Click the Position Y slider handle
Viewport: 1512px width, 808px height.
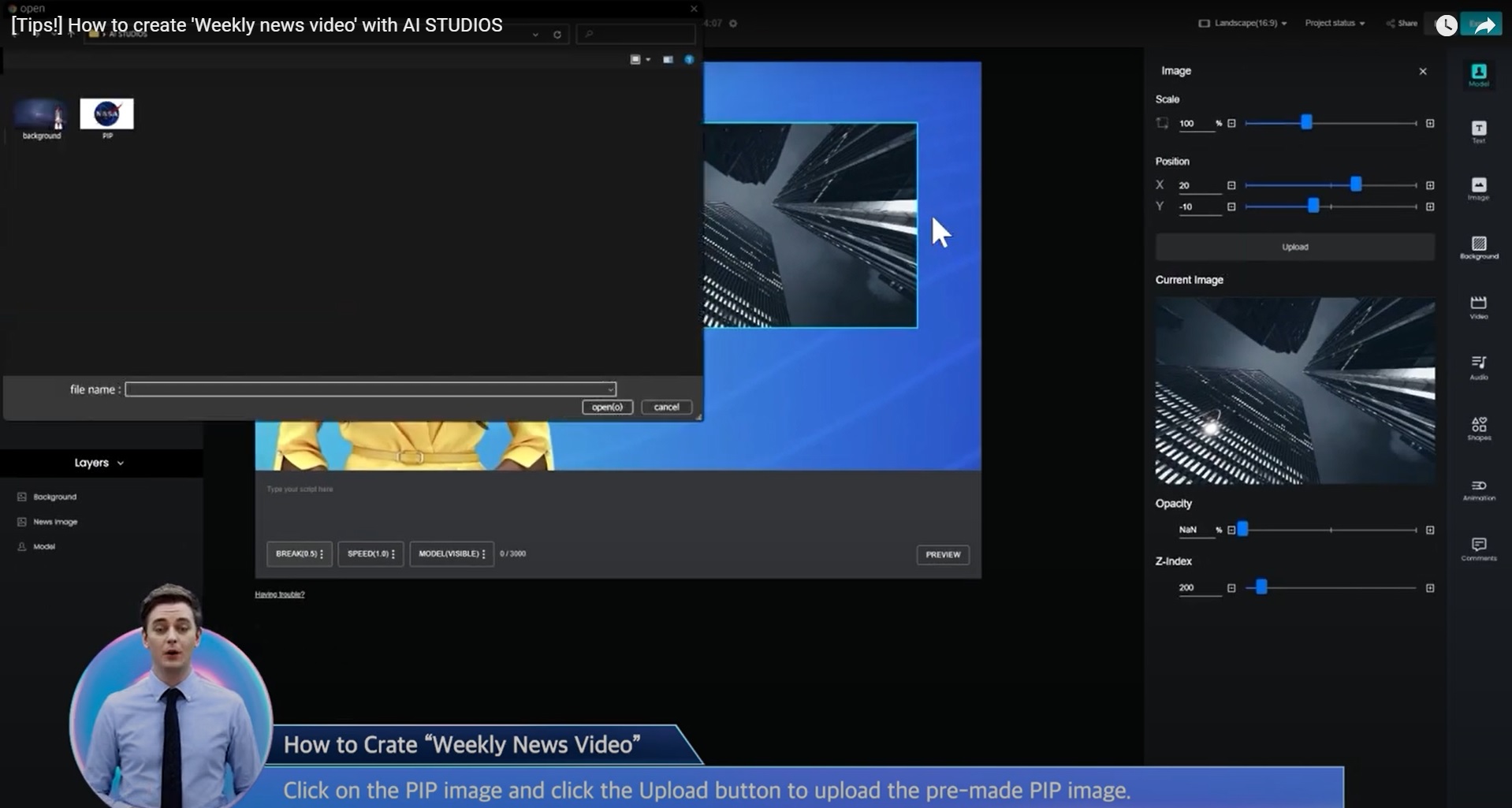(x=1313, y=205)
